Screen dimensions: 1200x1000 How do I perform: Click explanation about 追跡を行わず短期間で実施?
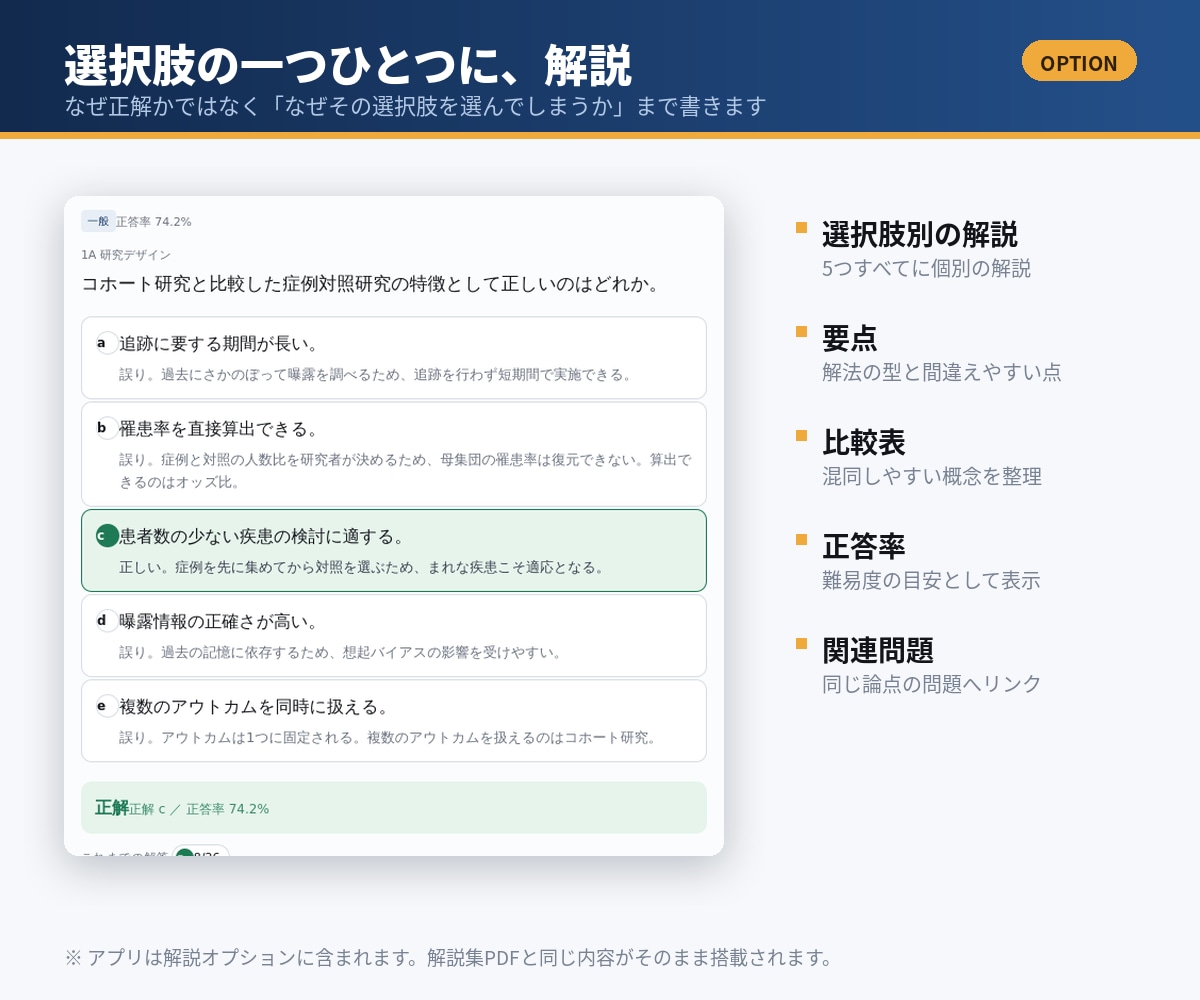point(377,374)
